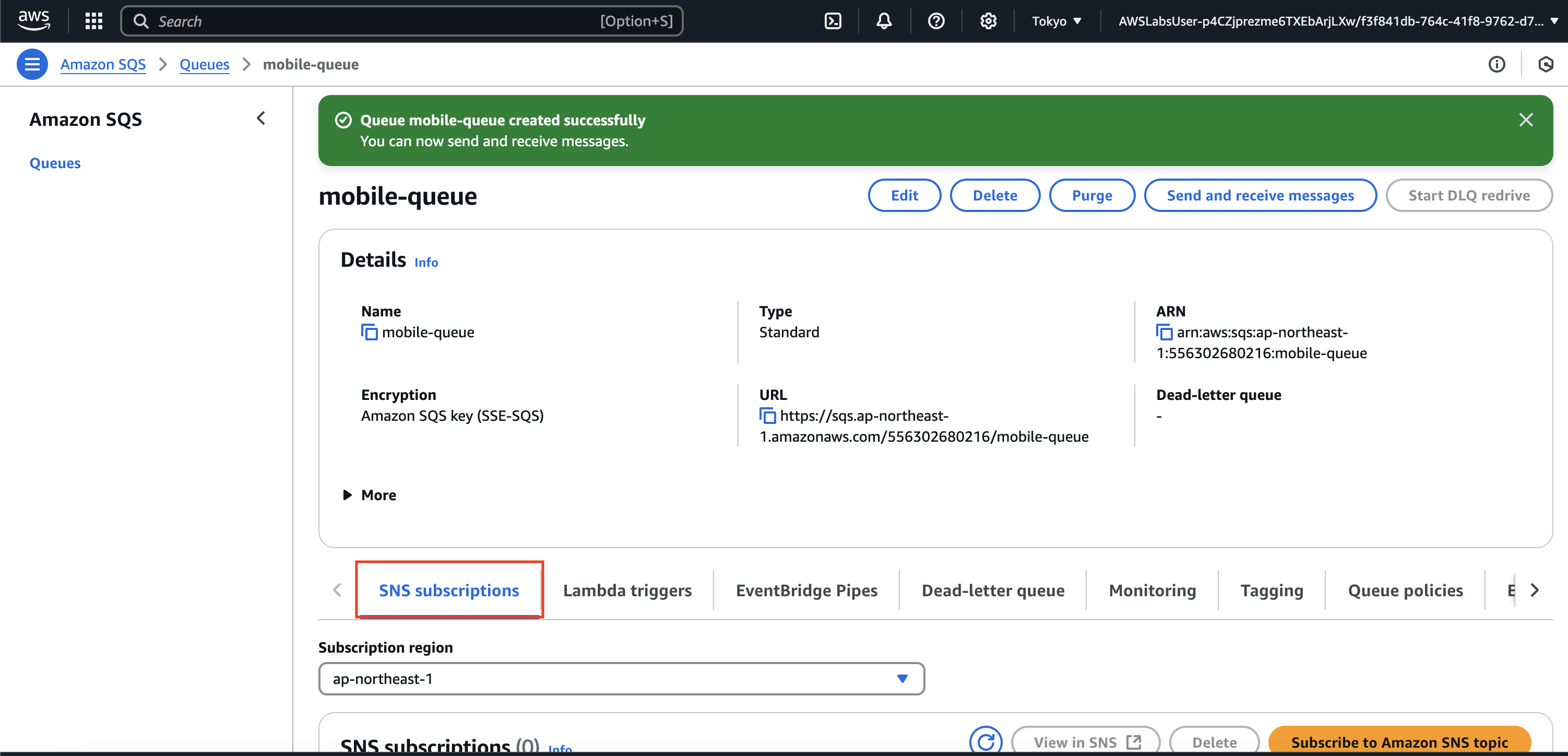The width and height of the screenshot is (1568, 756).
Task: Click Subscribe to Amazon SNS topic
Action: 1399,742
